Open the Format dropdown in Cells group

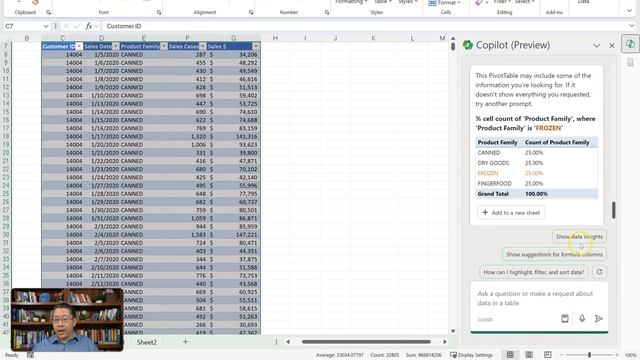click(444, 3)
